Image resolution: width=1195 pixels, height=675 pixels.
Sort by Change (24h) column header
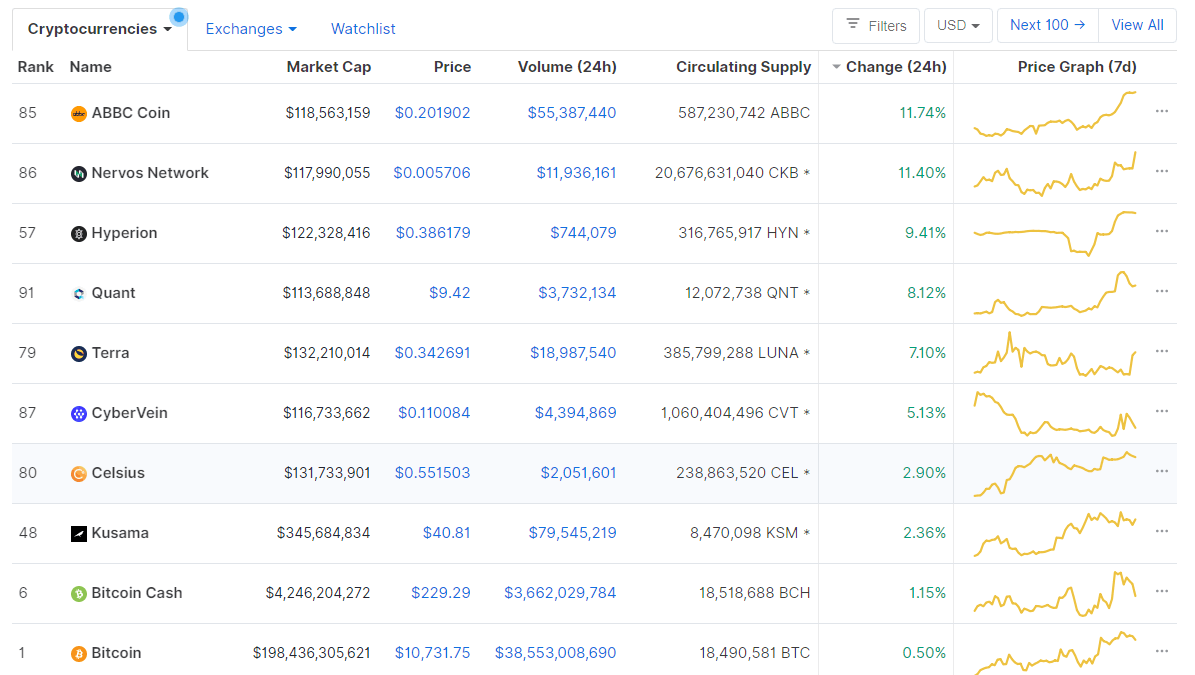point(889,67)
